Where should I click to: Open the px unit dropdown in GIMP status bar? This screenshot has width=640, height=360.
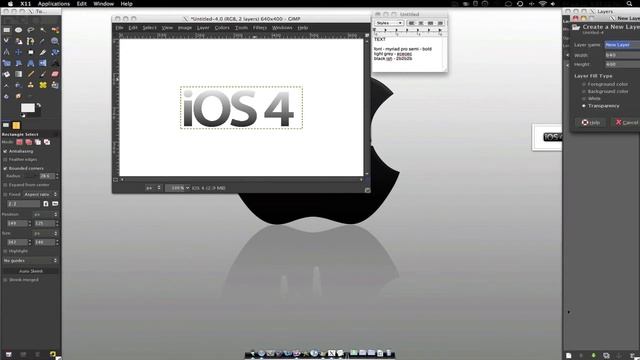point(153,188)
